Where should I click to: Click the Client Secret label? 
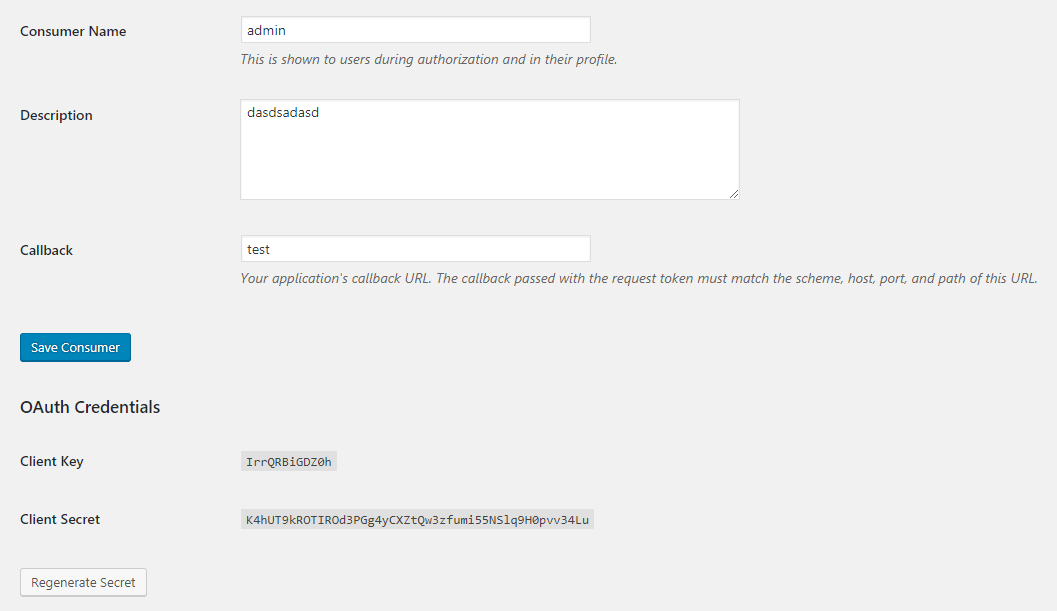(60, 519)
